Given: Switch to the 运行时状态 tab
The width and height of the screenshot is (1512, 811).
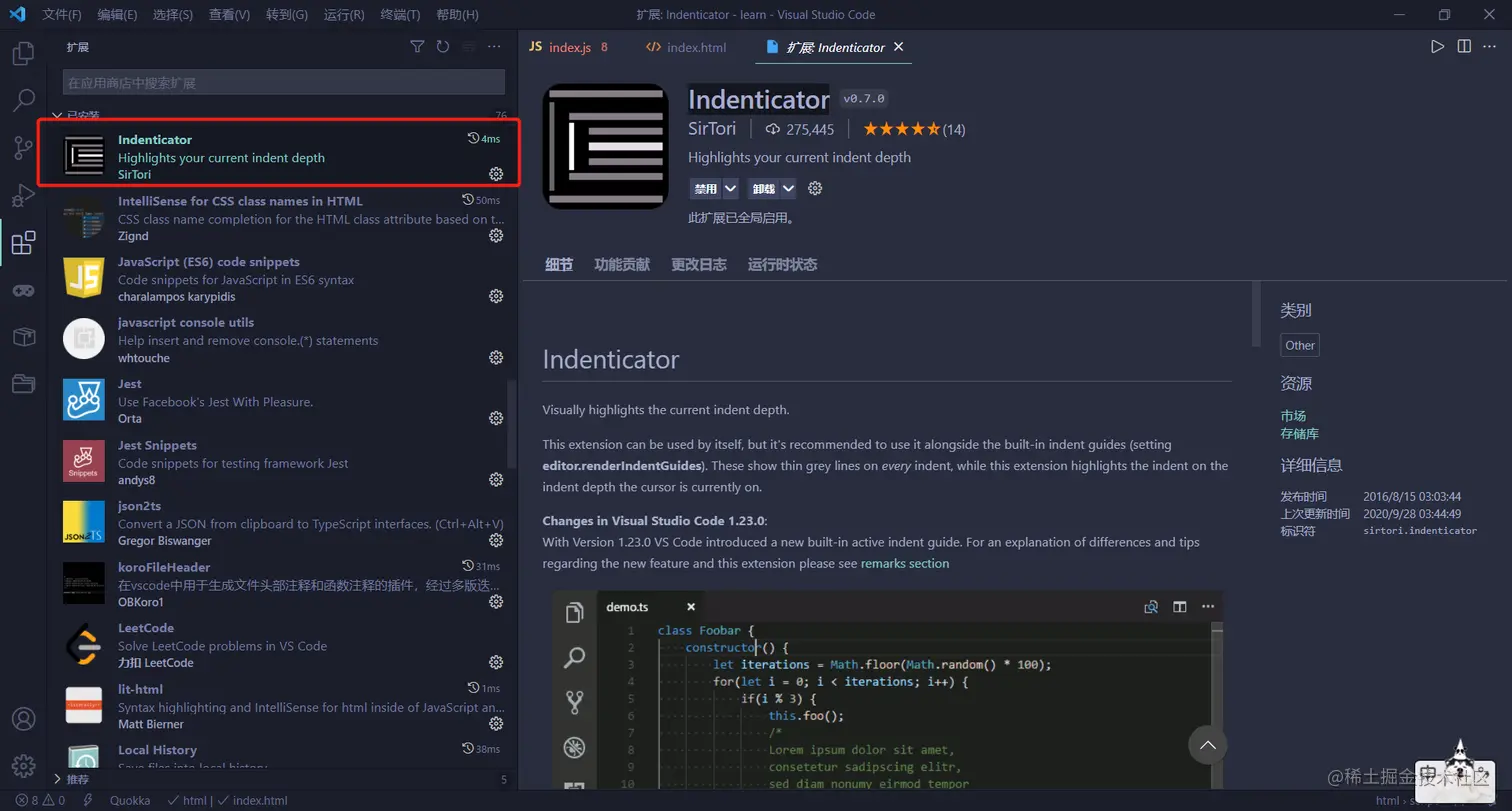Looking at the screenshot, I should pyautogui.click(x=782, y=264).
